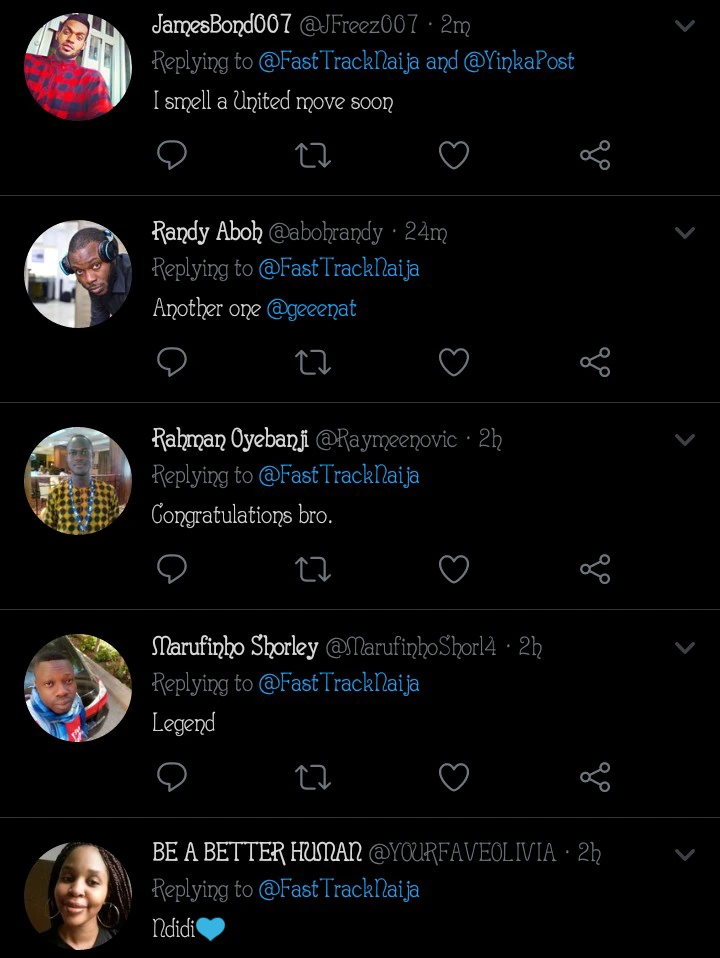Reply to JamesBond007's tweet

pos(172,155)
